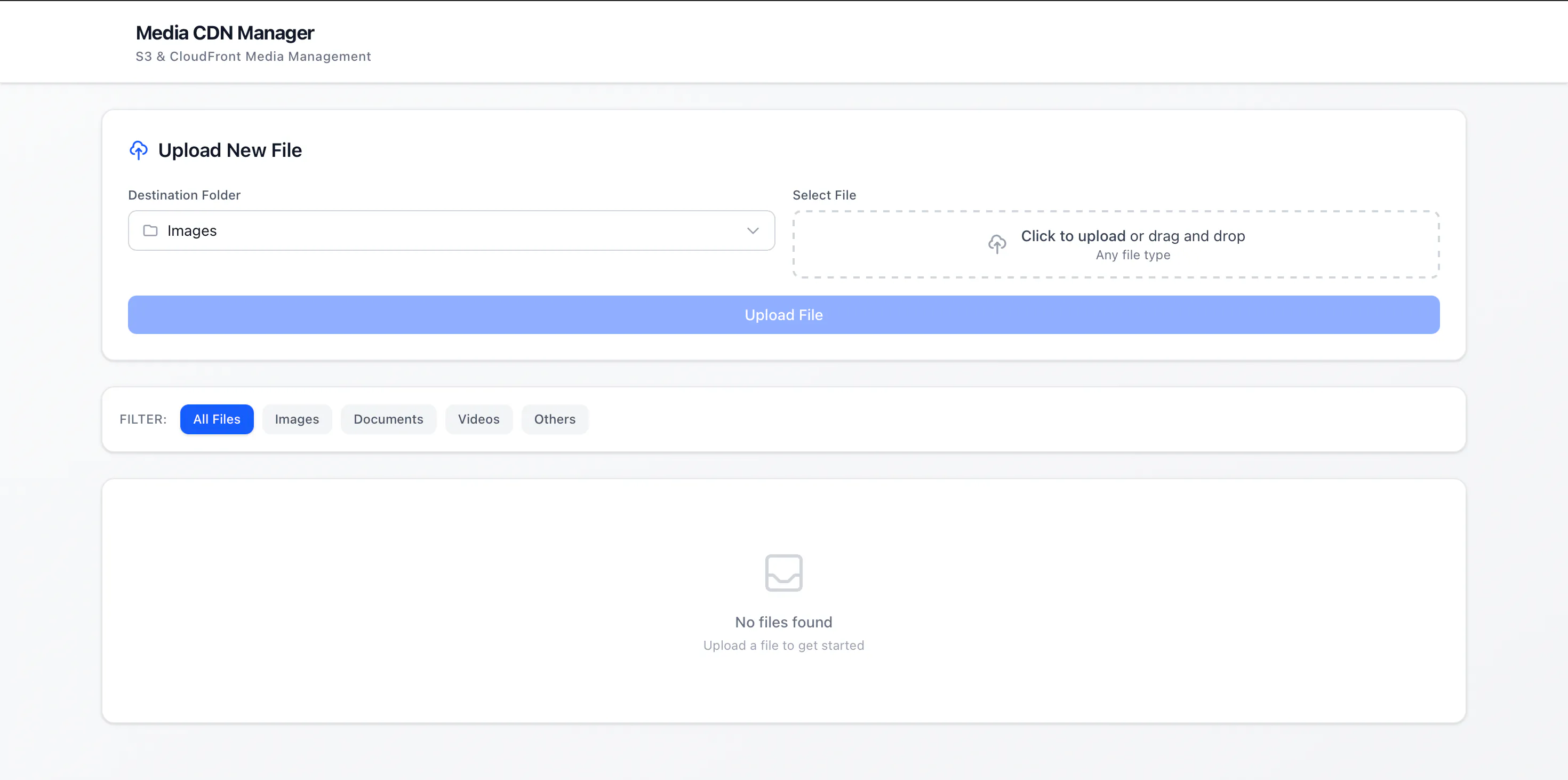Viewport: 1568px width, 780px height.
Task: Show only Videos in the file list
Action: click(x=478, y=419)
